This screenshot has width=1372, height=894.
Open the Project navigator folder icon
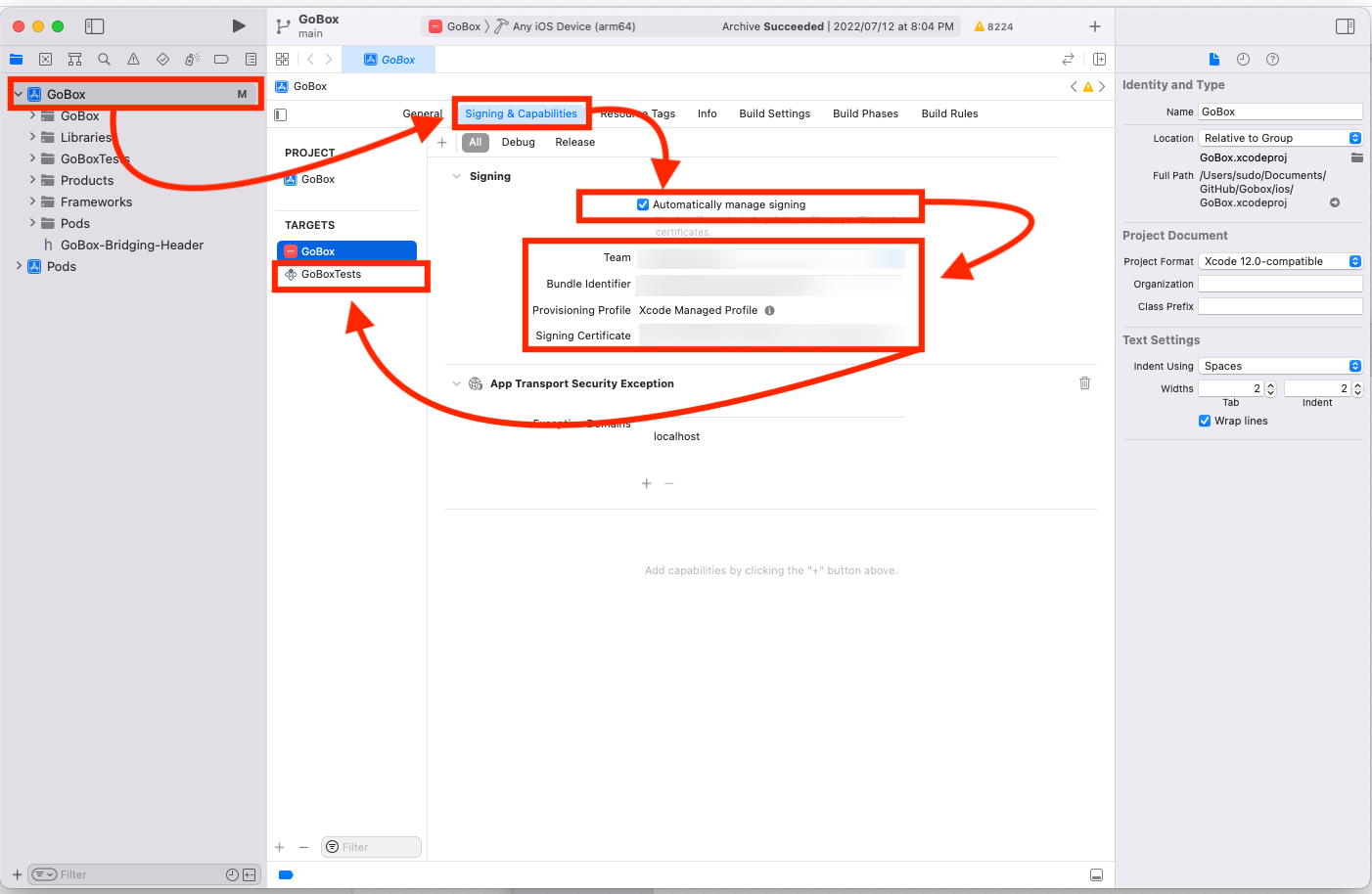[x=17, y=60]
